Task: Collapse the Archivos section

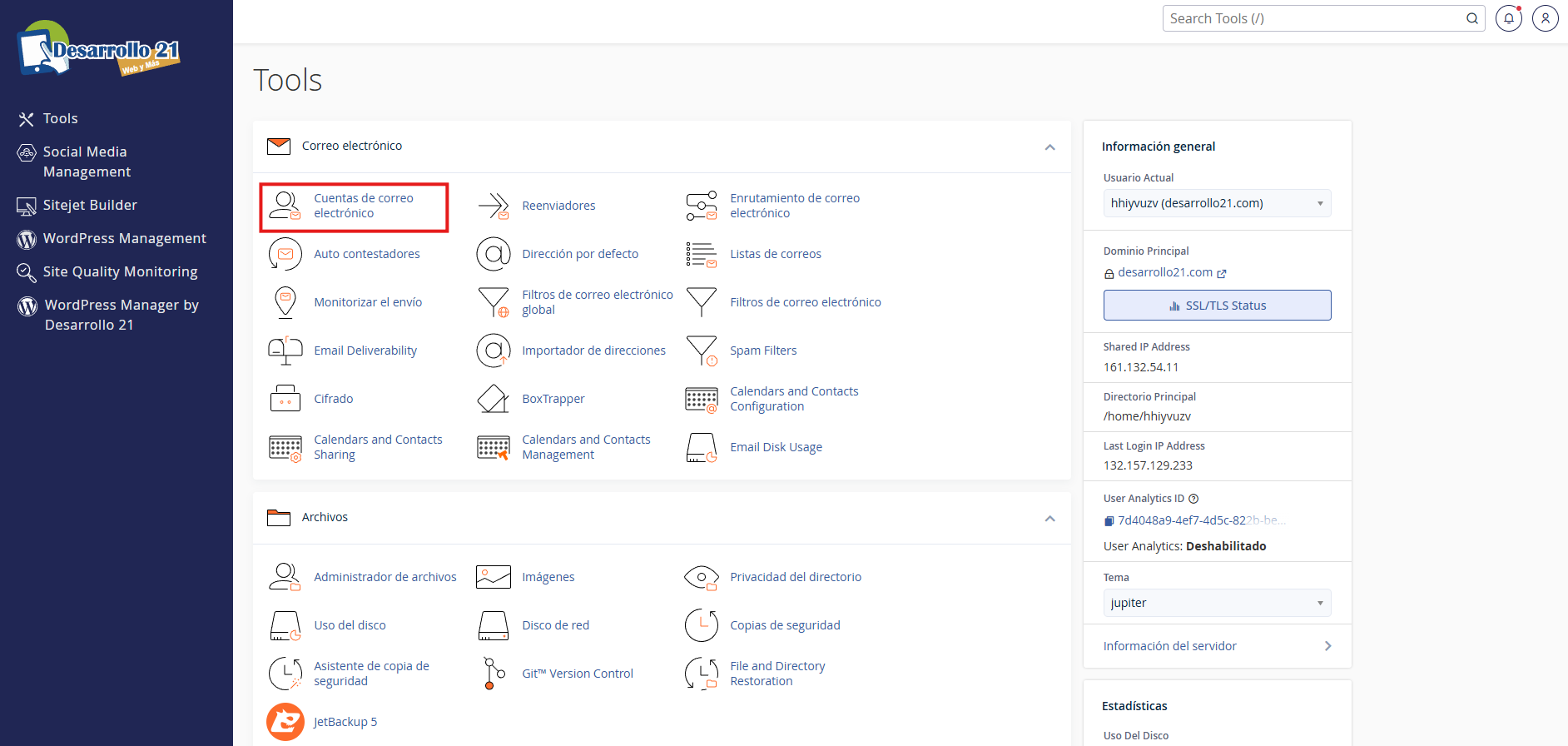Action: [1049, 519]
